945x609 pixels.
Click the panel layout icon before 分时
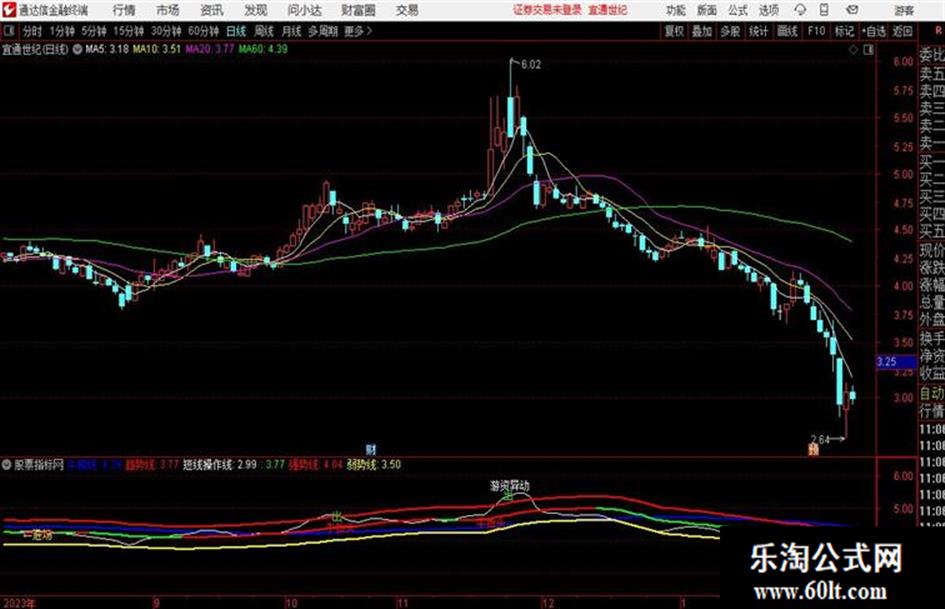coord(9,31)
